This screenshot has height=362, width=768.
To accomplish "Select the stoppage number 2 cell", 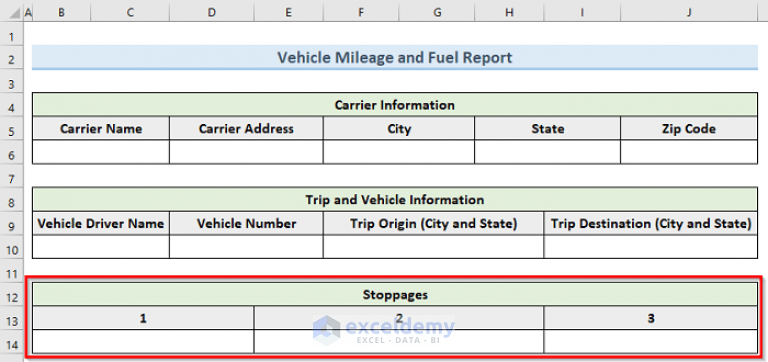I will (x=399, y=318).
